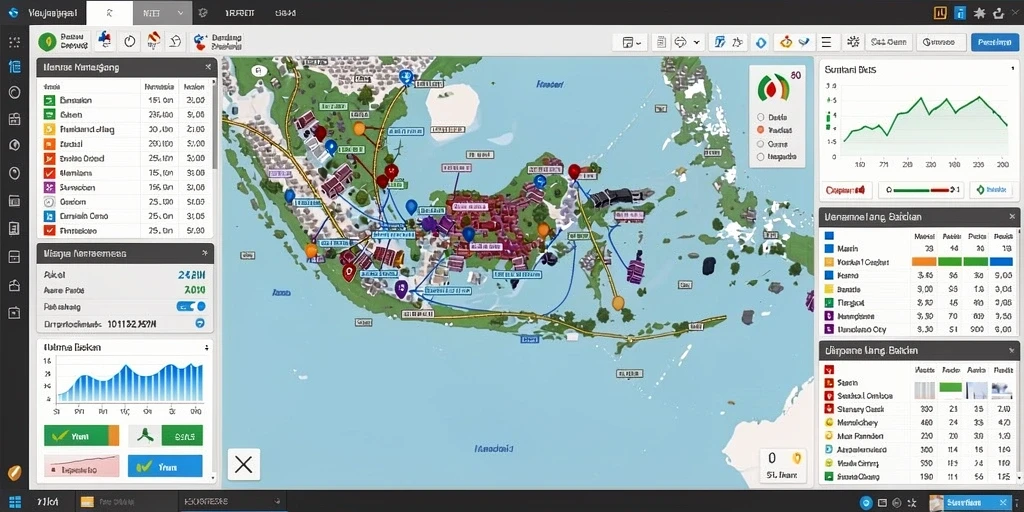Click the white star-burst icon in top-right bar
1024x512 pixels.
click(x=979, y=12)
